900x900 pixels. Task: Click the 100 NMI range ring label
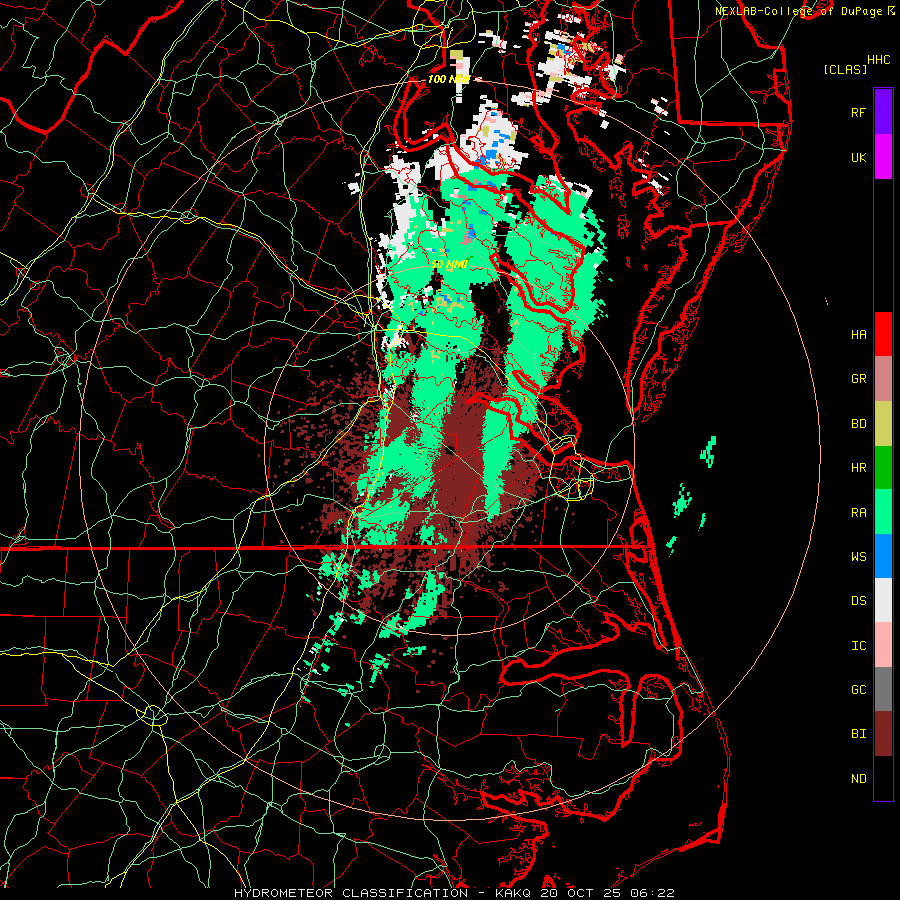448,79
